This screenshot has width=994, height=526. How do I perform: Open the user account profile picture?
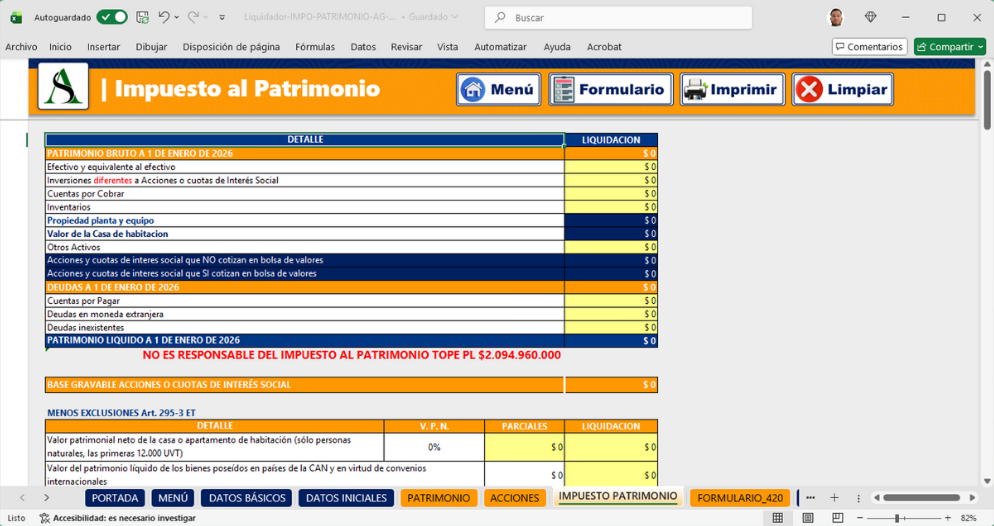coord(836,18)
